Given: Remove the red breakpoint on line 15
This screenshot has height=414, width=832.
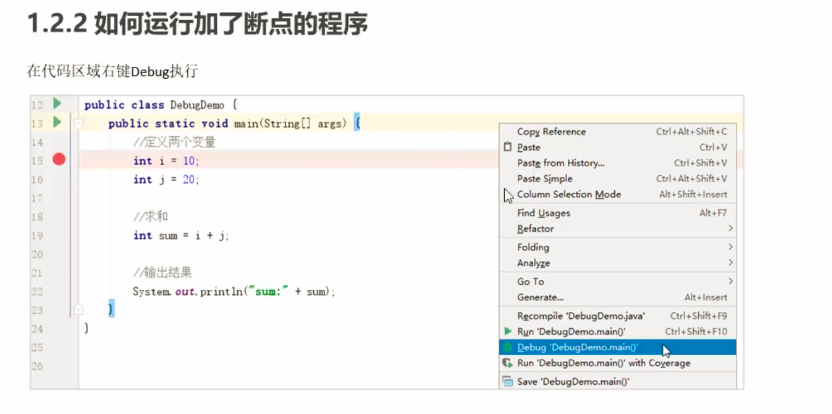Looking at the screenshot, I should click(59, 159).
